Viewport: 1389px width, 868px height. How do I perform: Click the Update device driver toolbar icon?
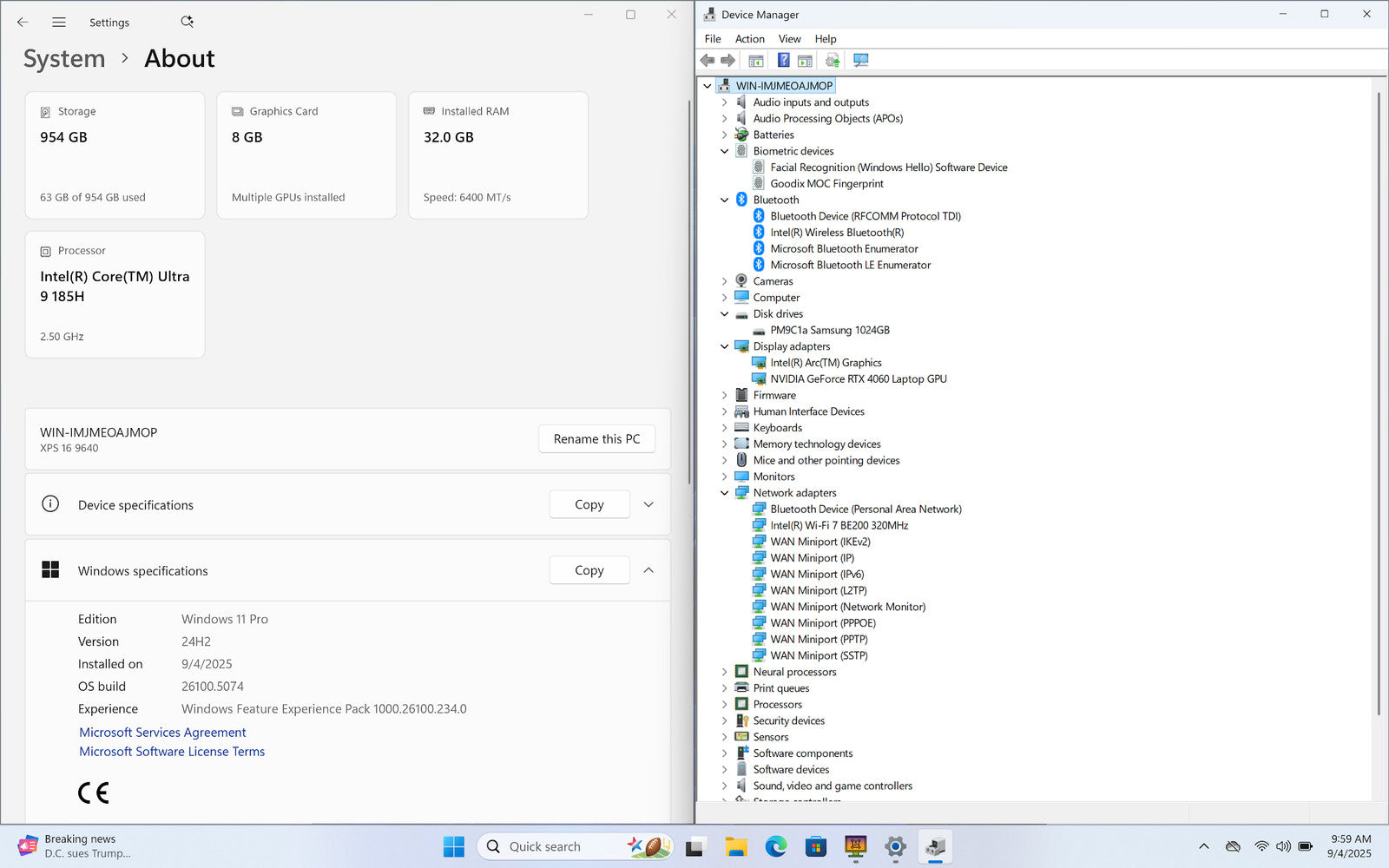pos(833,61)
